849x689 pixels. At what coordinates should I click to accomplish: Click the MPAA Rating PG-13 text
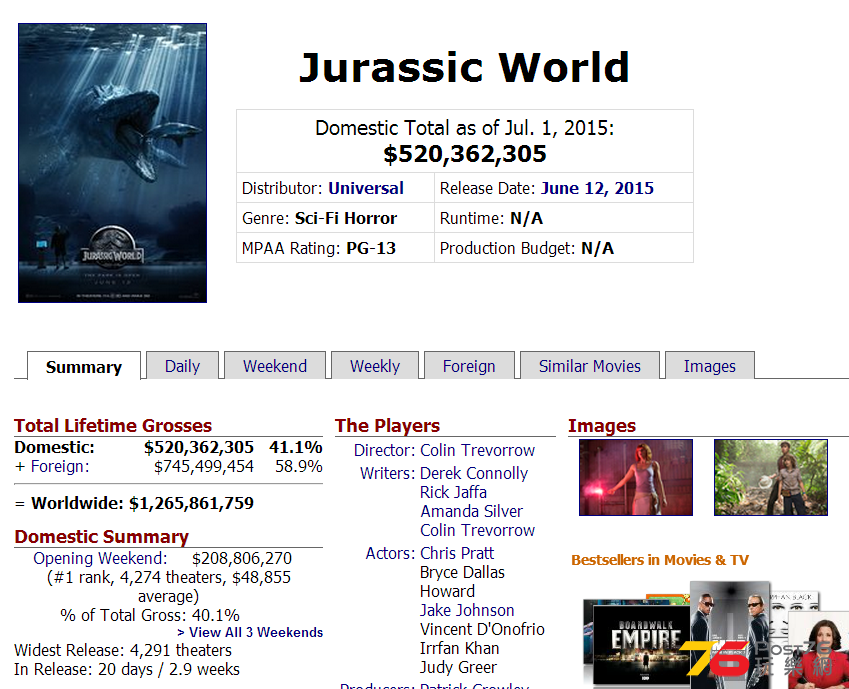(319, 248)
